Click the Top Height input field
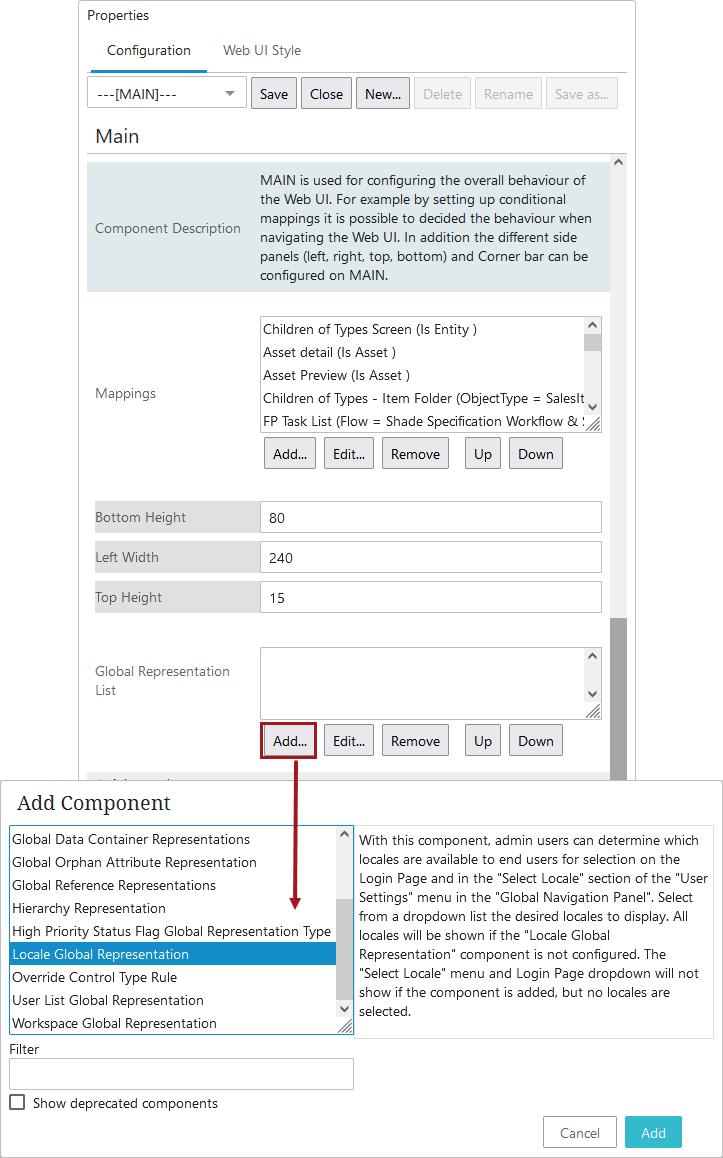This screenshot has height=1158, width=723. (x=431, y=597)
